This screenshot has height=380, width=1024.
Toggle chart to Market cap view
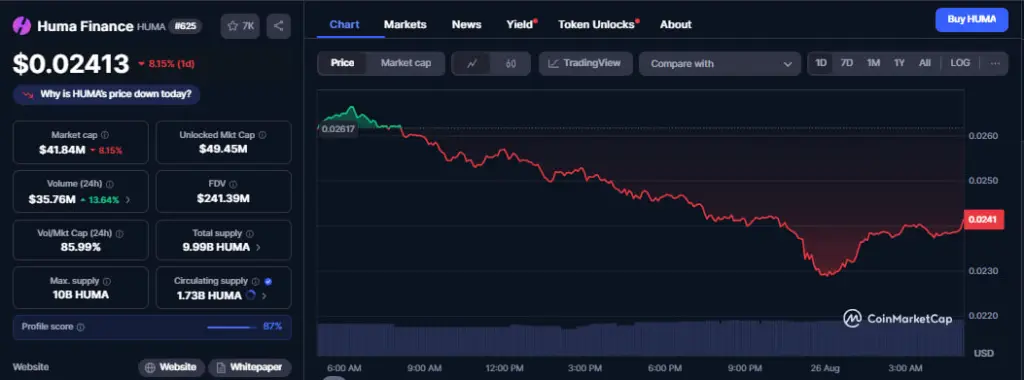click(x=406, y=63)
